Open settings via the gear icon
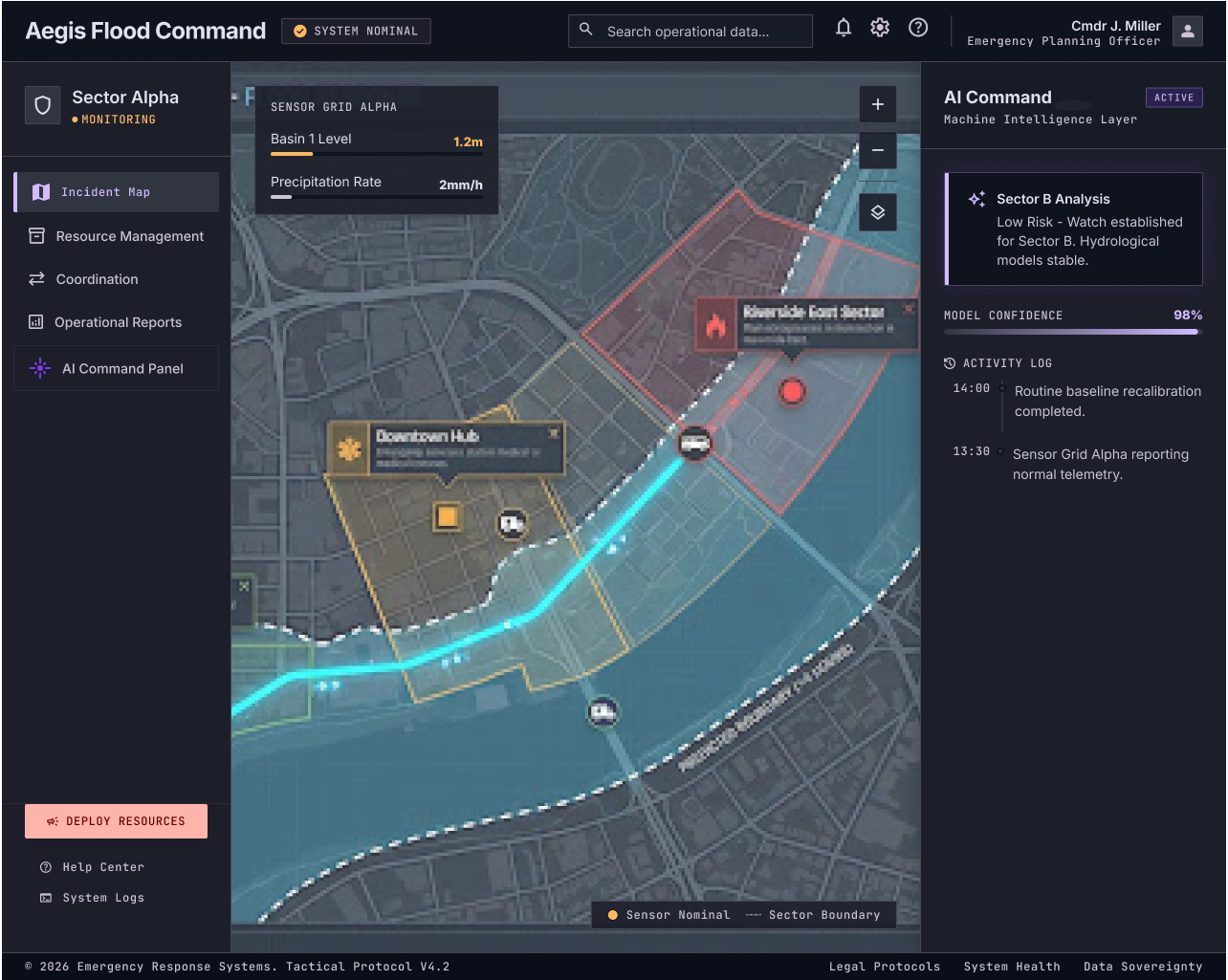The height and width of the screenshot is (980, 1228). pyautogui.click(x=880, y=28)
